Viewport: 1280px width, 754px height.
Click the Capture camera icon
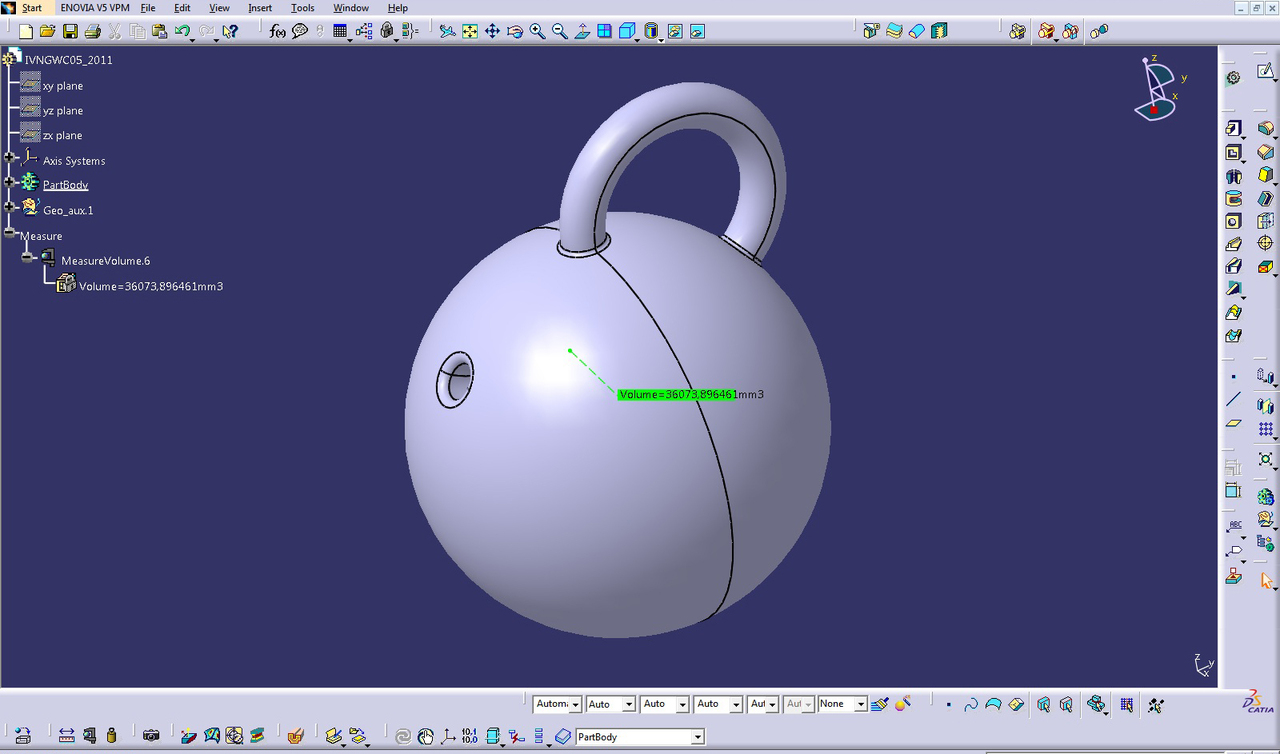151,736
